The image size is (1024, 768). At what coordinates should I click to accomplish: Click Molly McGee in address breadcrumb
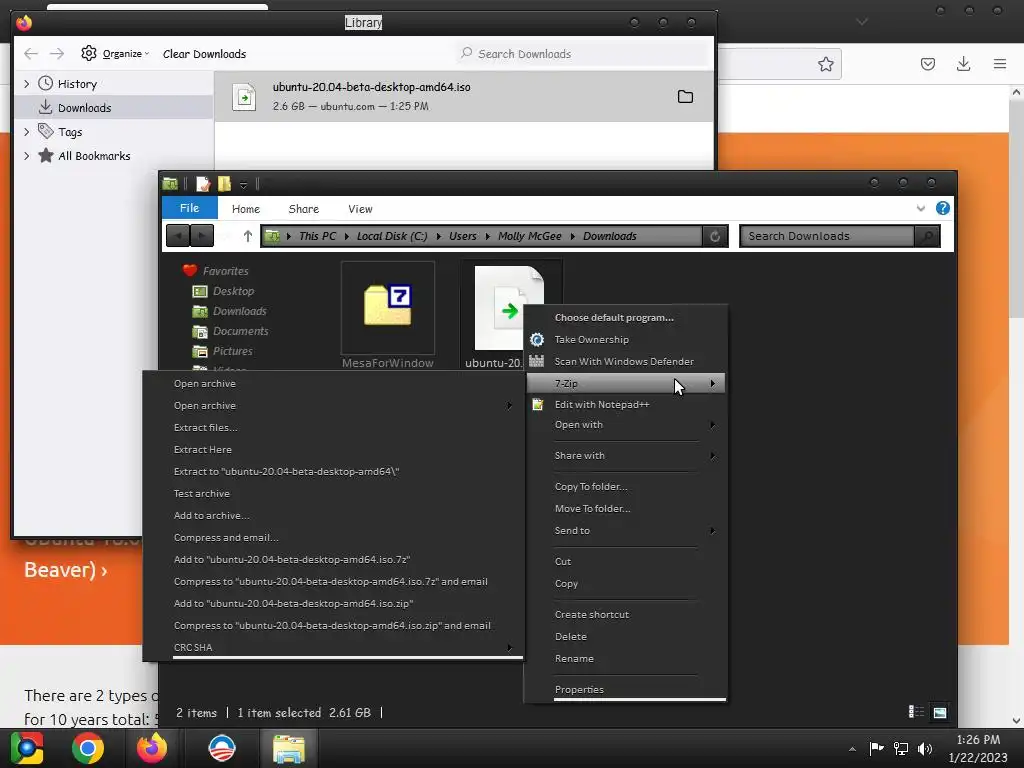click(x=530, y=236)
